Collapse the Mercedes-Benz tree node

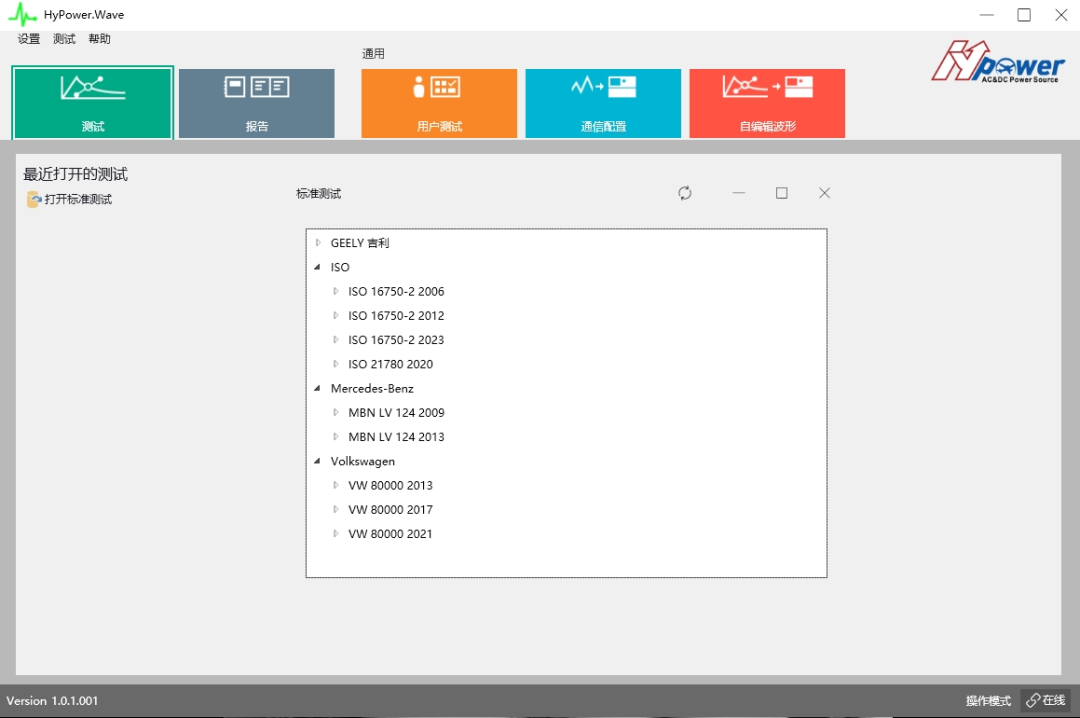click(x=318, y=389)
